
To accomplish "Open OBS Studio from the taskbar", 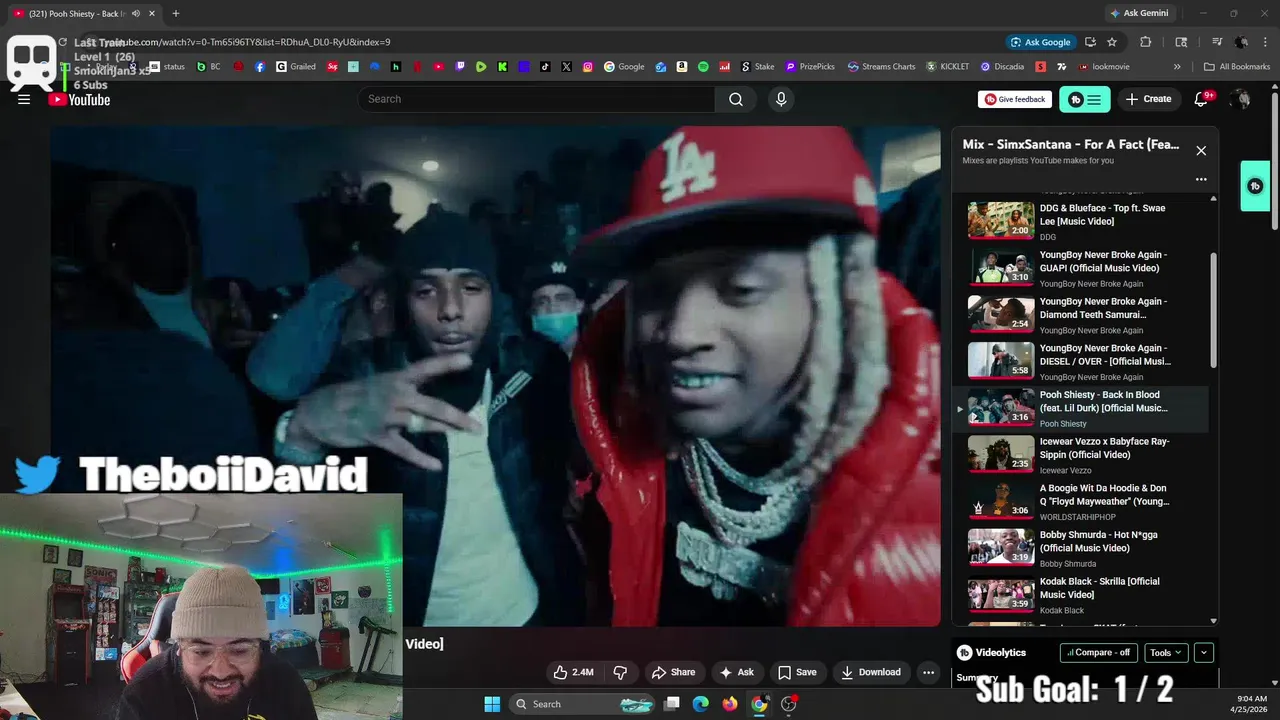I will [x=788, y=704].
